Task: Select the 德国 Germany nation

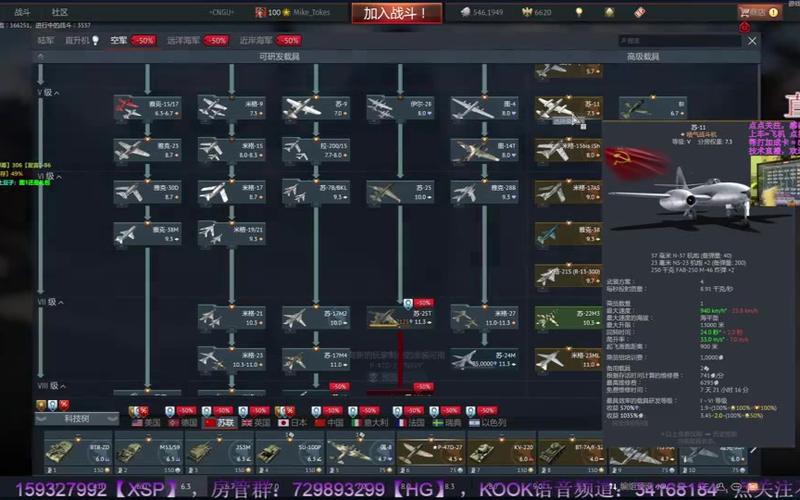Action: [183, 423]
